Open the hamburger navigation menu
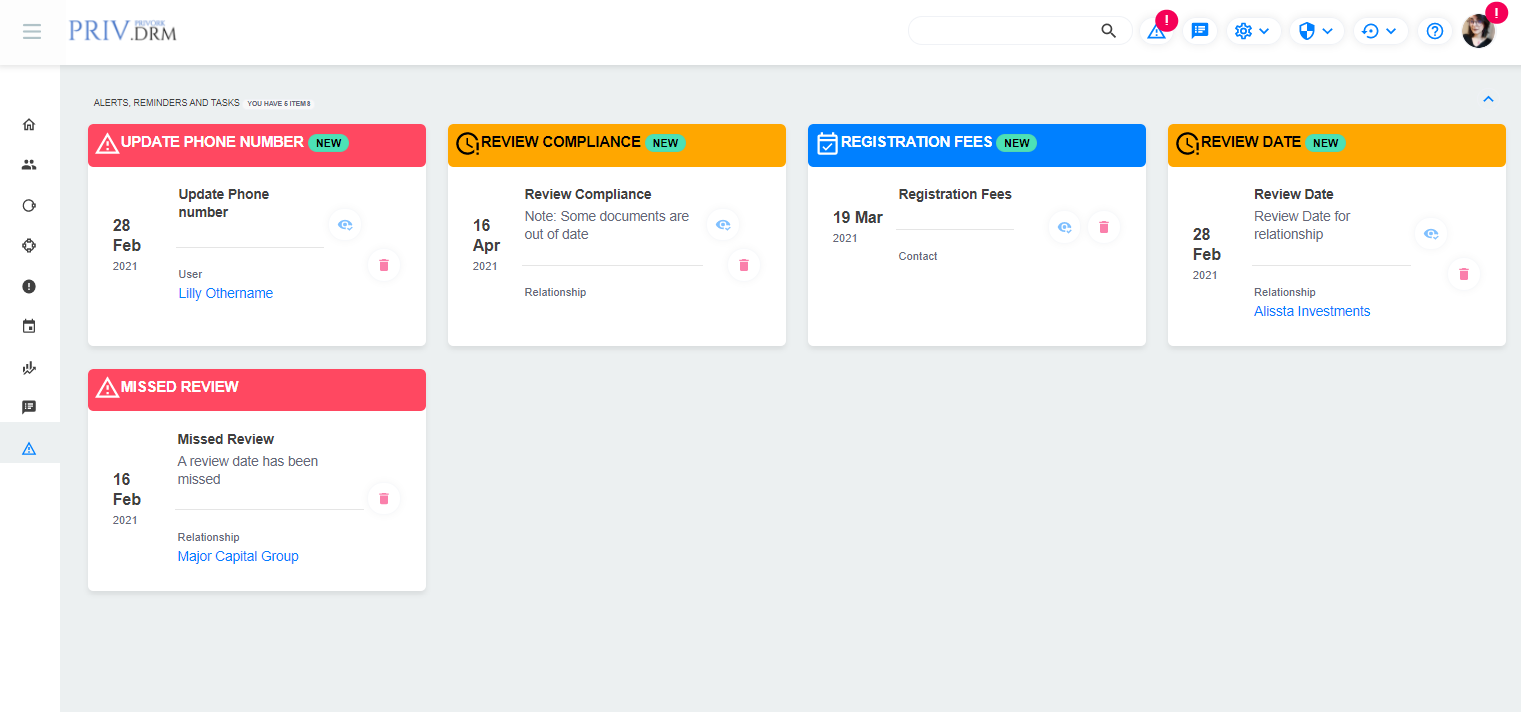Viewport: 1521px width, 712px height. (32, 31)
